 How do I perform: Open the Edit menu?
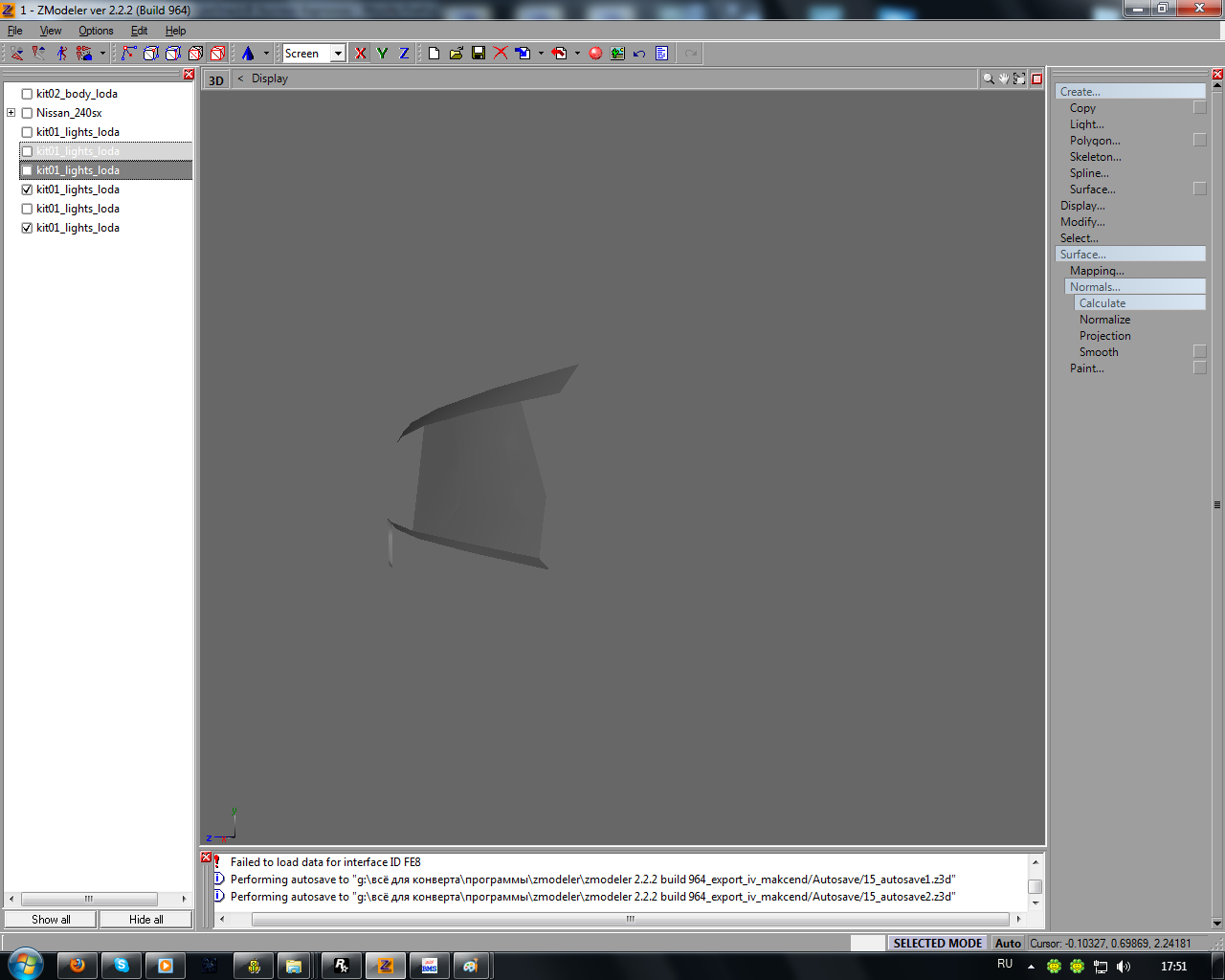click(140, 31)
